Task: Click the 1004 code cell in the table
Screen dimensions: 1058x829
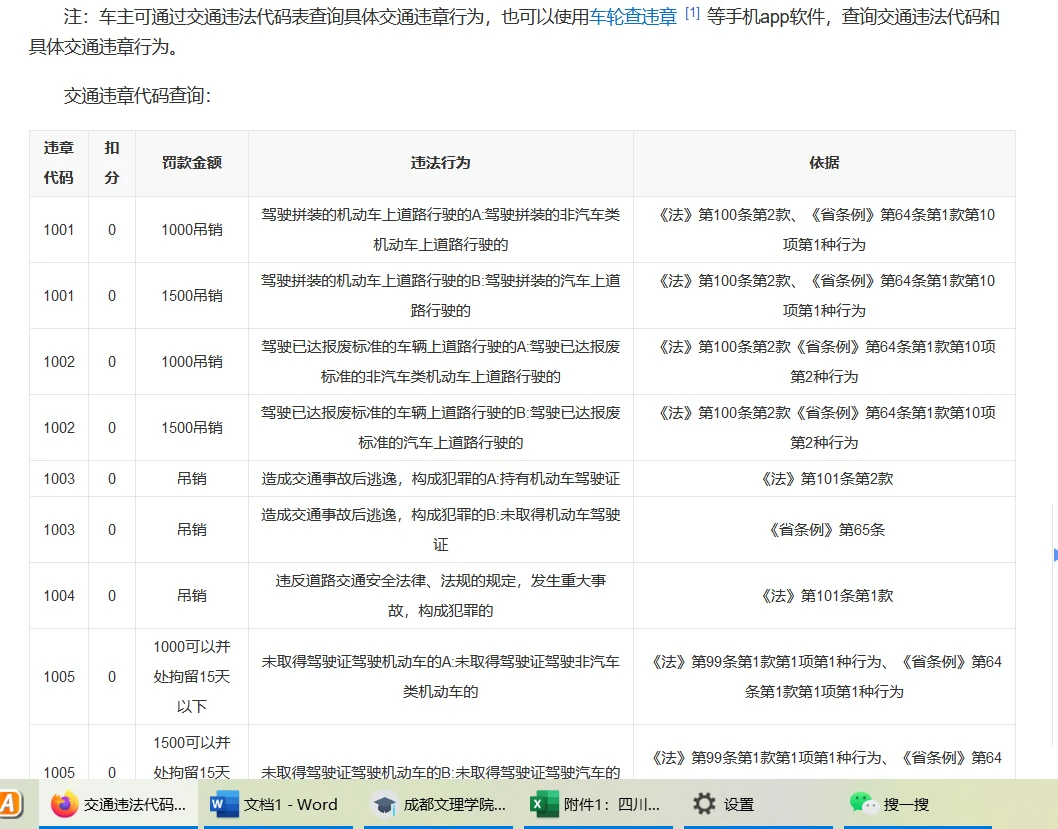Action: point(58,594)
